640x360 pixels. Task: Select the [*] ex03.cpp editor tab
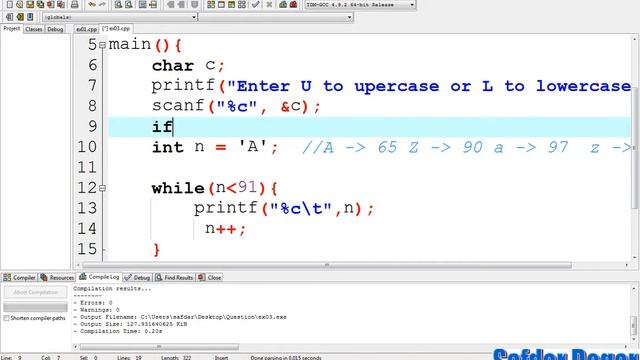[116, 29]
